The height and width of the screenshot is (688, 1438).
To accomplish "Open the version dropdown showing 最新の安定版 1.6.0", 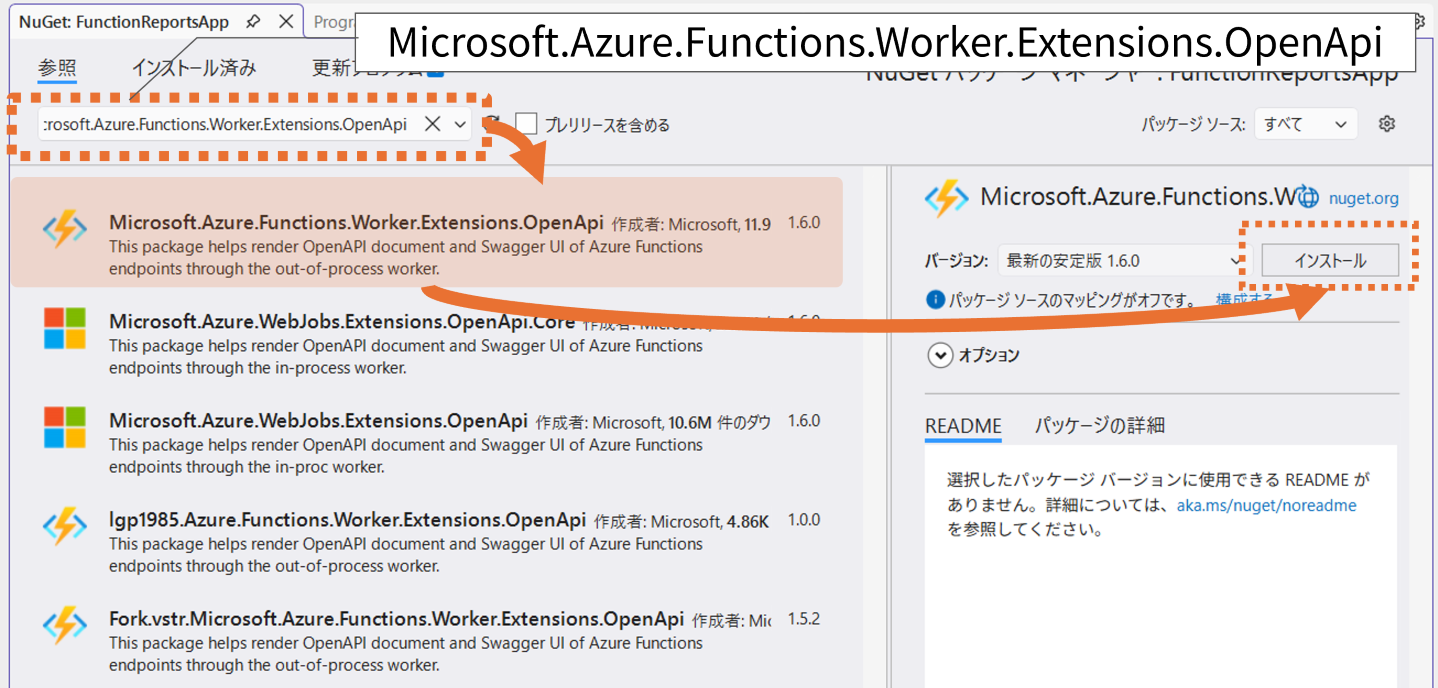I will [1120, 260].
